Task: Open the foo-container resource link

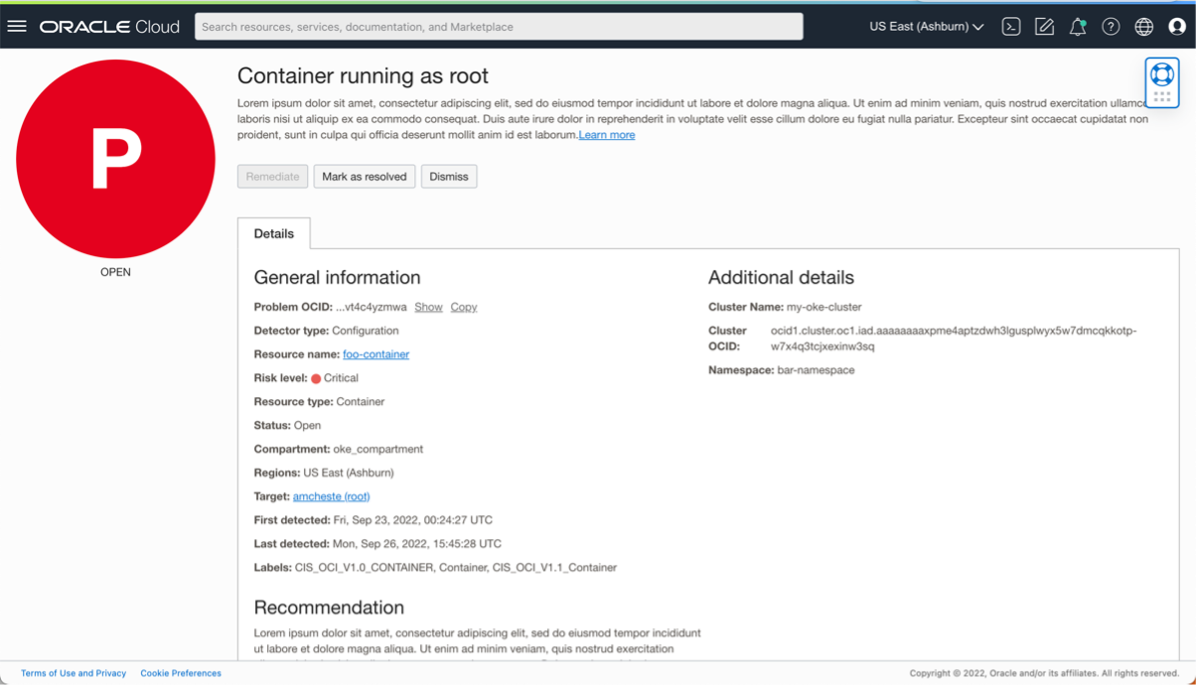Action: [375, 354]
